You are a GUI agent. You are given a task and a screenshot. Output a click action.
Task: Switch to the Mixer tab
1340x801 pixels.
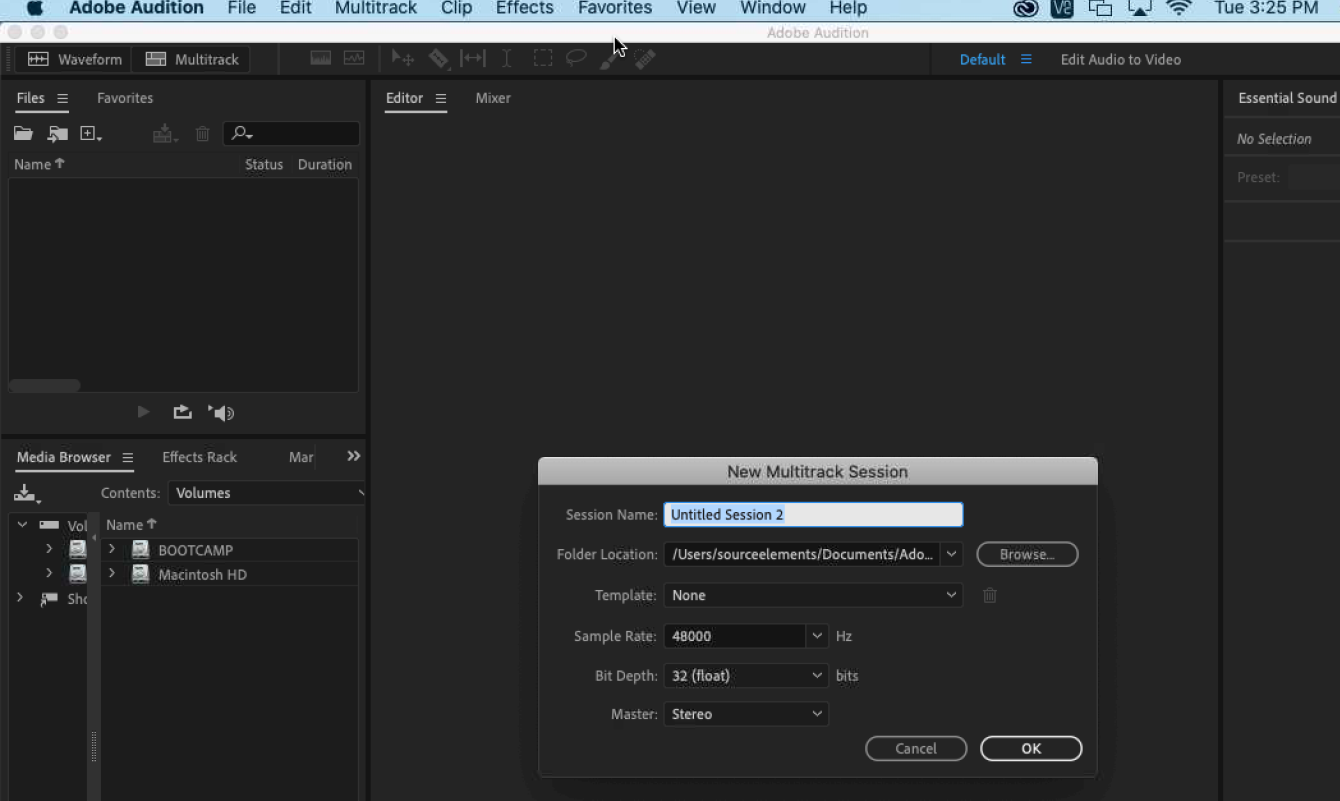tap(492, 98)
